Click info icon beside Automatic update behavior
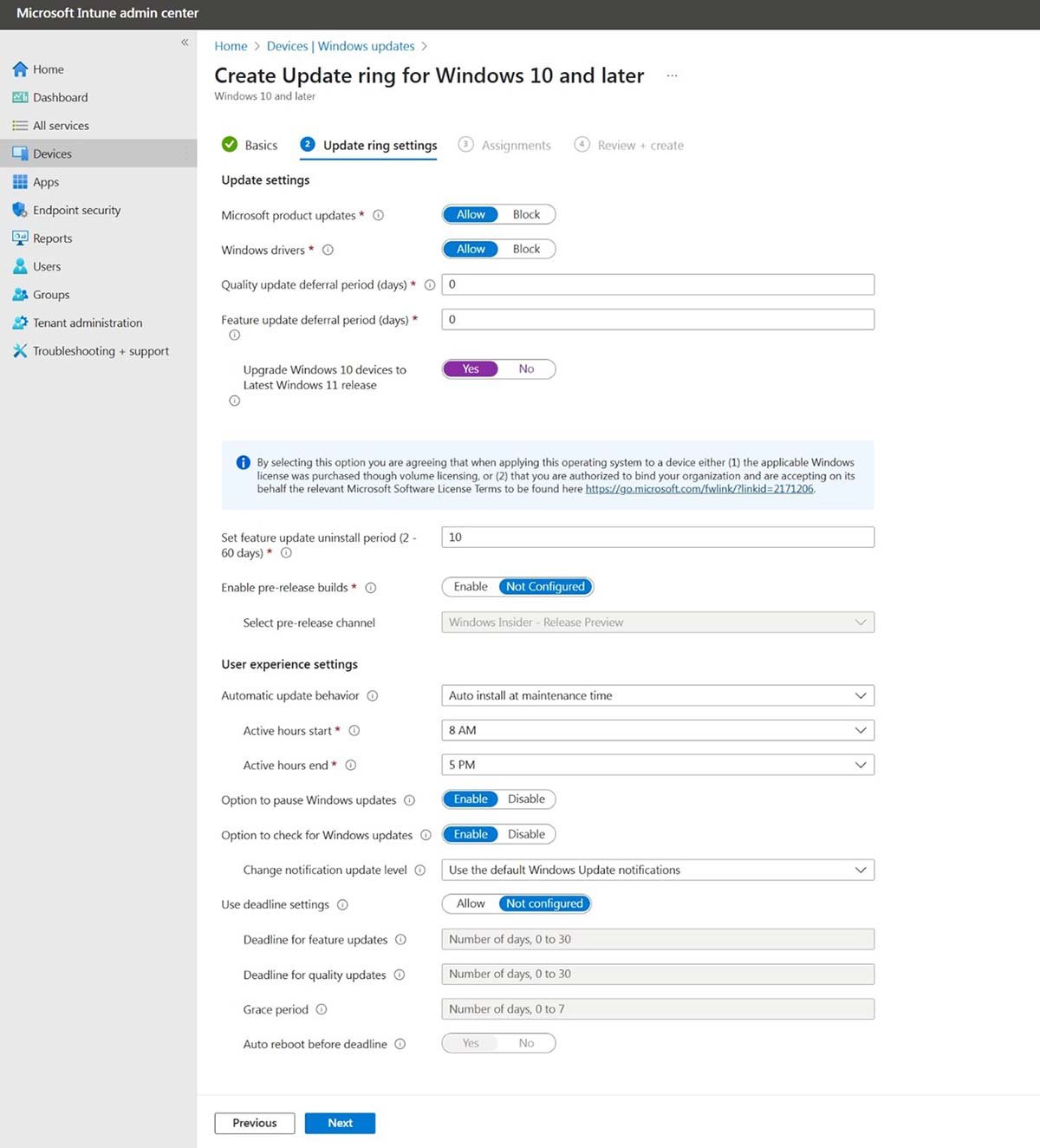This screenshot has height=1148, width=1040. click(x=373, y=696)
